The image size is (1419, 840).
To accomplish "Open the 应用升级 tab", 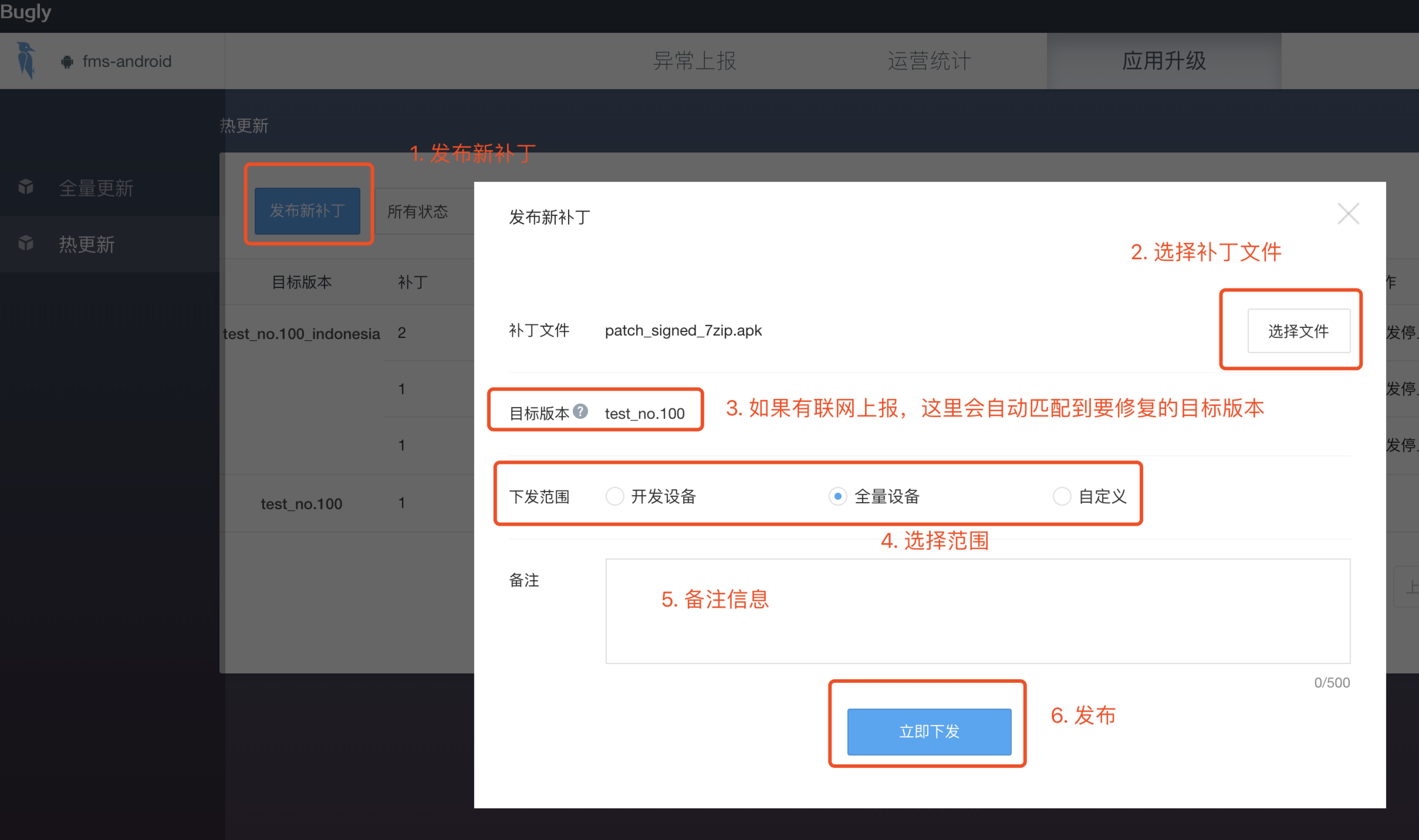I will click(x=1164, y=61).
